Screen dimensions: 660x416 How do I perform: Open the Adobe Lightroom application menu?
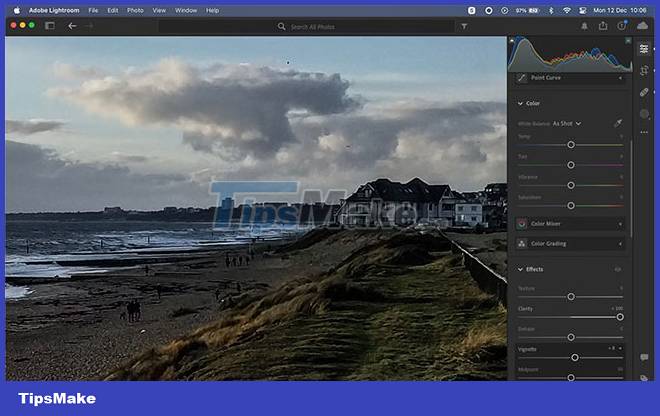click(x=54, y=11)
